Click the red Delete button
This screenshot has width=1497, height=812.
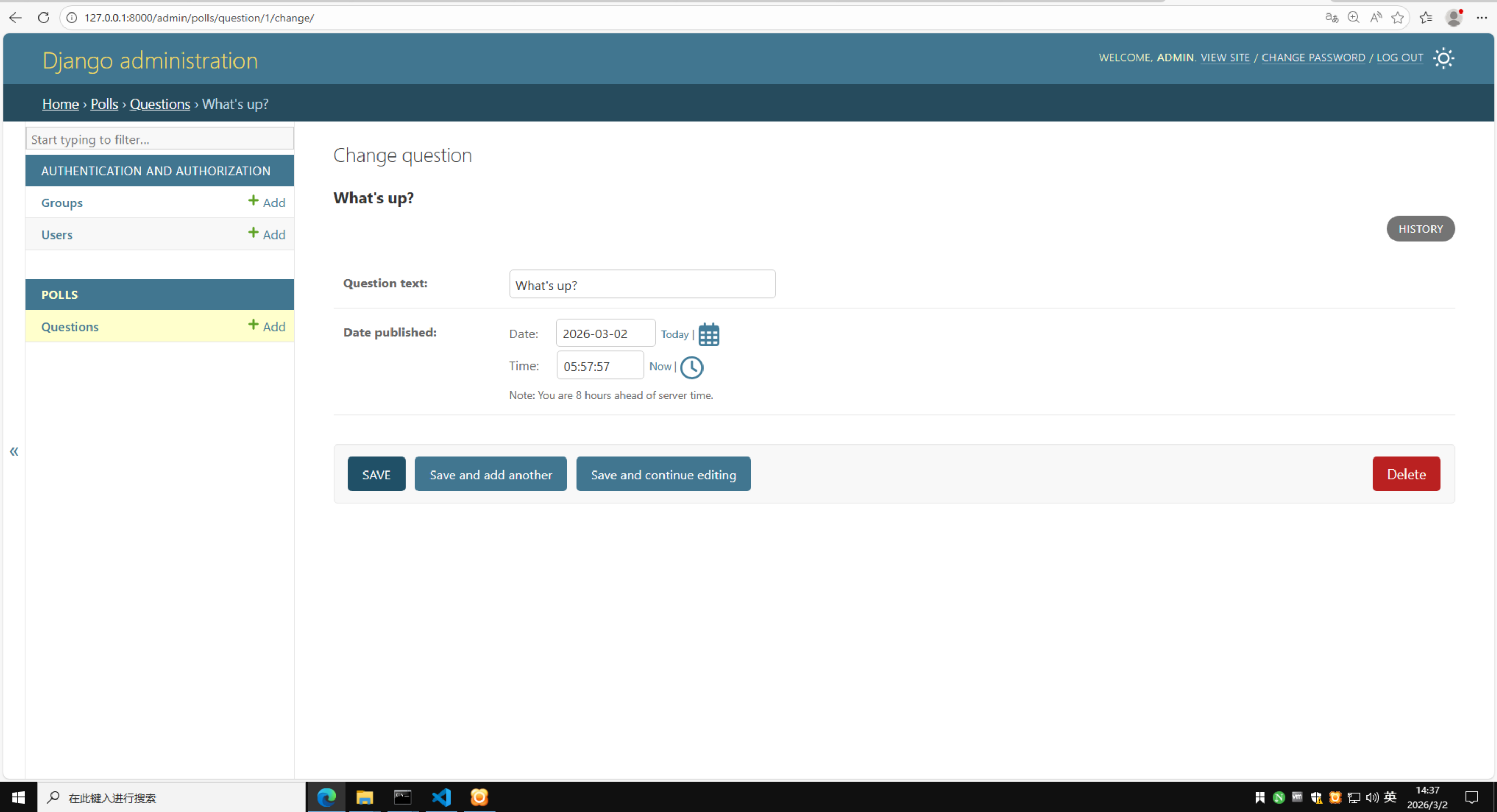pos(1406,474)
